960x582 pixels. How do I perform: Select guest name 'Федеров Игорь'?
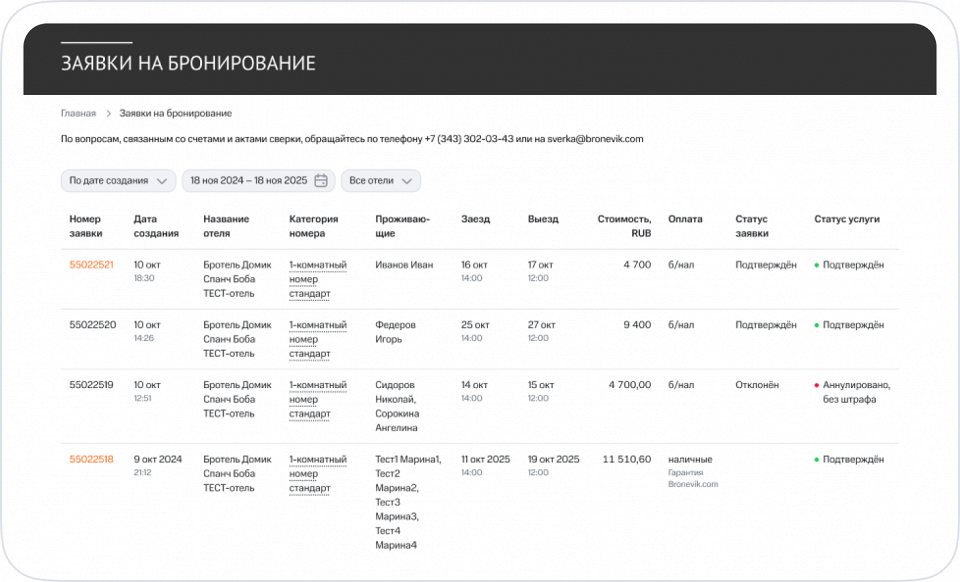(x=396, y=332)
